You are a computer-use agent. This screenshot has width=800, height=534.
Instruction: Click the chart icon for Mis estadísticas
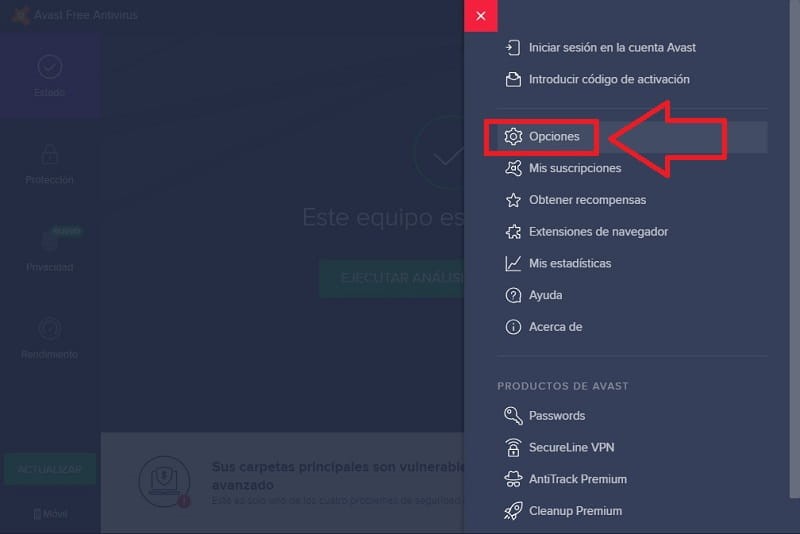click(513, 263)
